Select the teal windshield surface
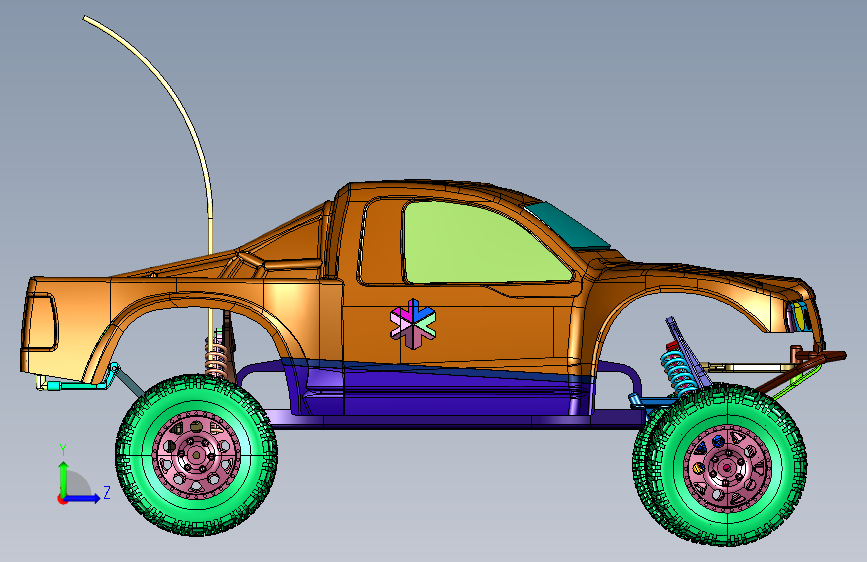This screenshot has height=562, width=867. click(566, 225)
